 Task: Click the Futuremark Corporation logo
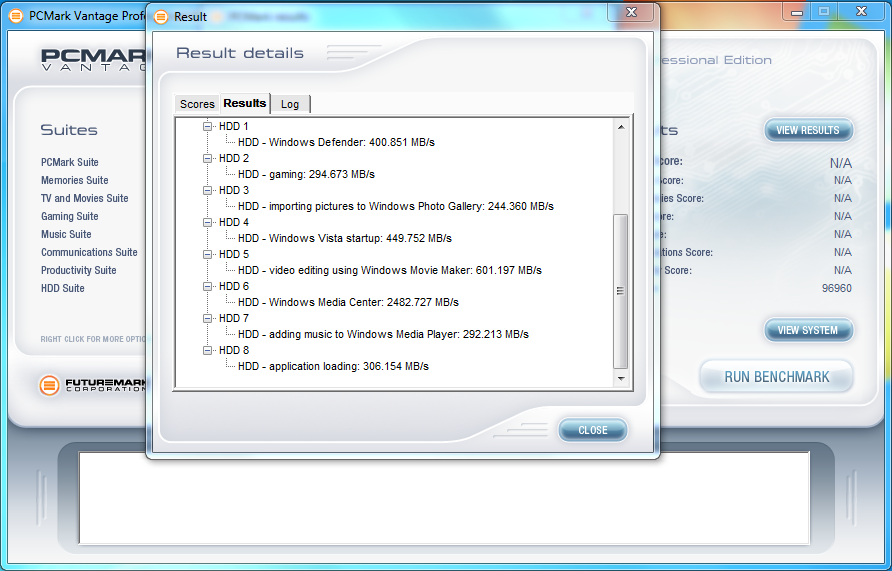93,385
